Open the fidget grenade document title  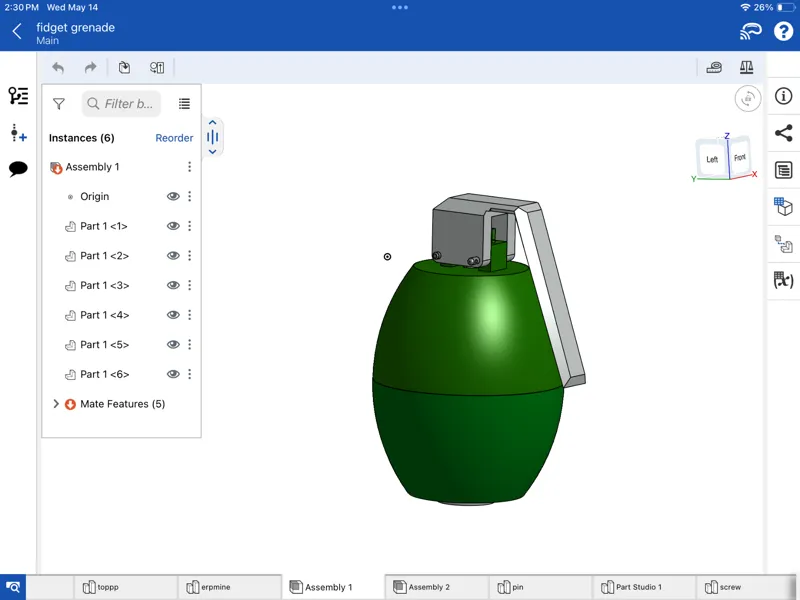tap(76, 28)
